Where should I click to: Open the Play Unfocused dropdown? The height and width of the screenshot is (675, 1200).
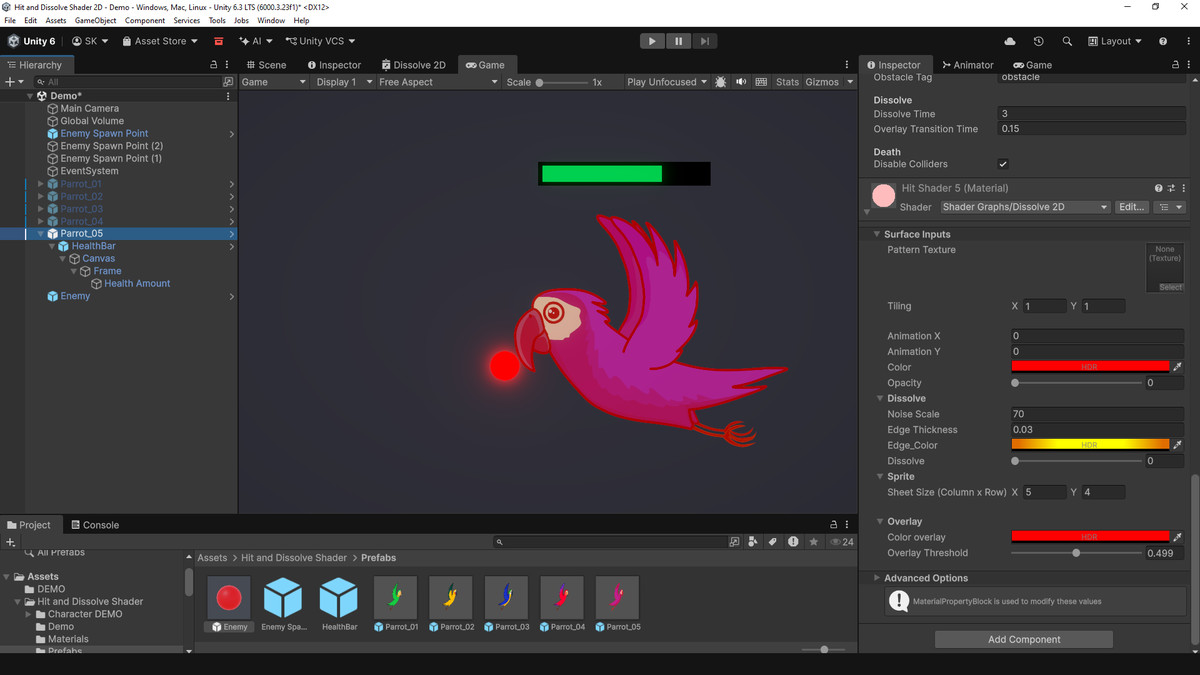click(x=666, y=82)
